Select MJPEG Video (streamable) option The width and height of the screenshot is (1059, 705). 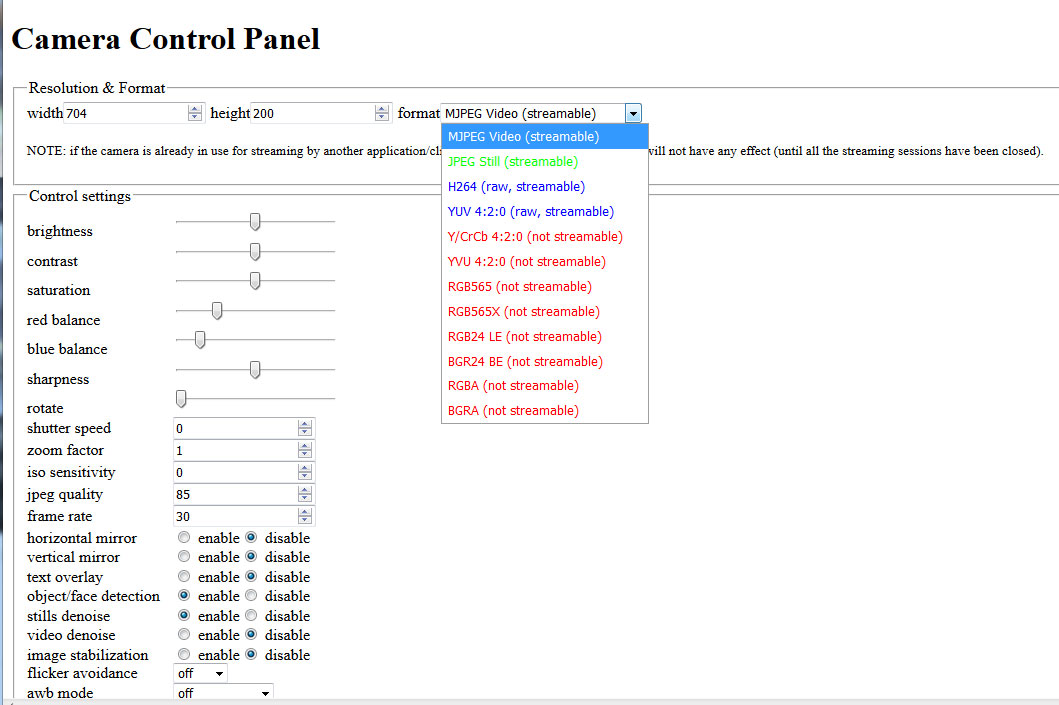[544, 136]
